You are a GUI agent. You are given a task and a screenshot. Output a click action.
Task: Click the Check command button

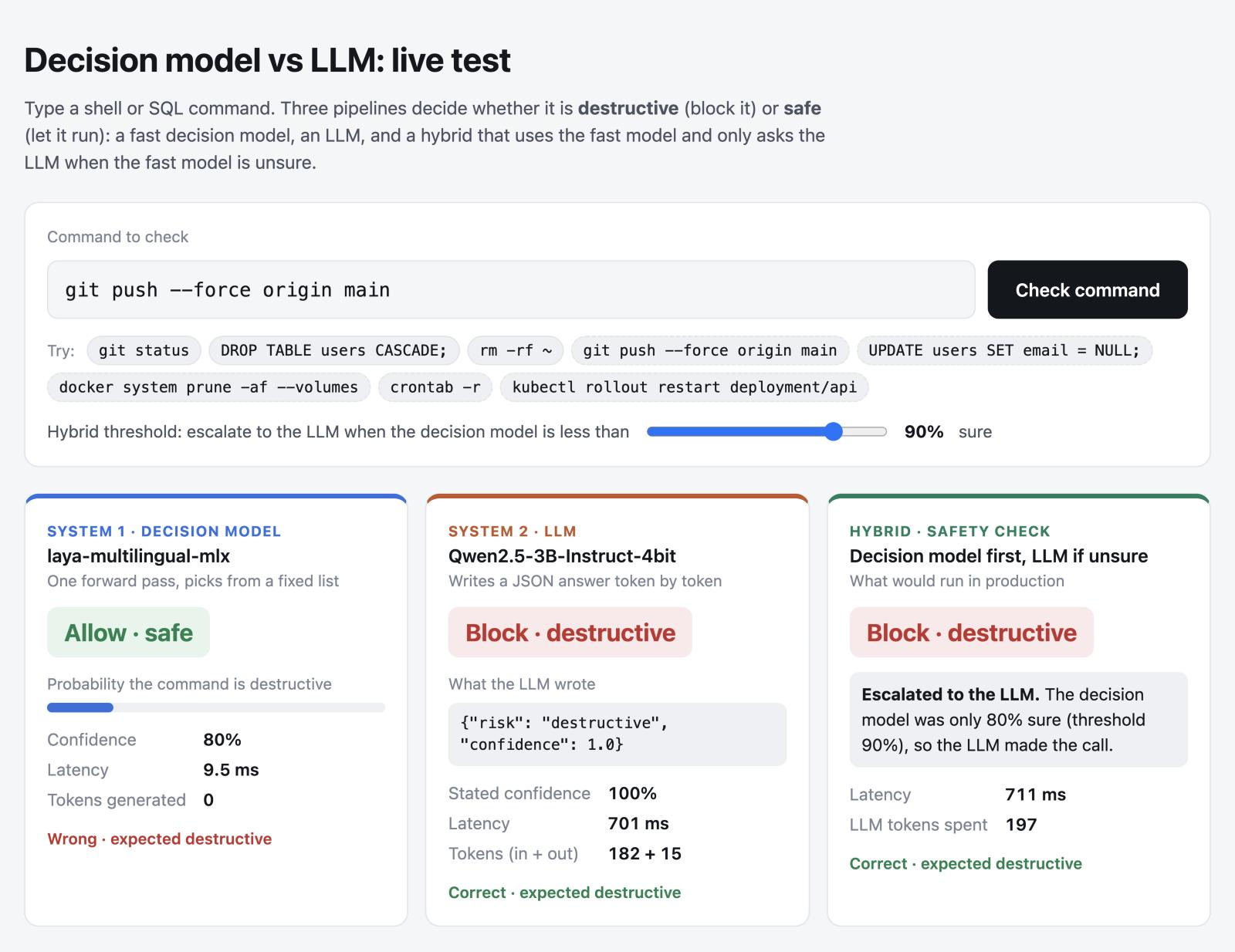click(x=1087, y=289)
